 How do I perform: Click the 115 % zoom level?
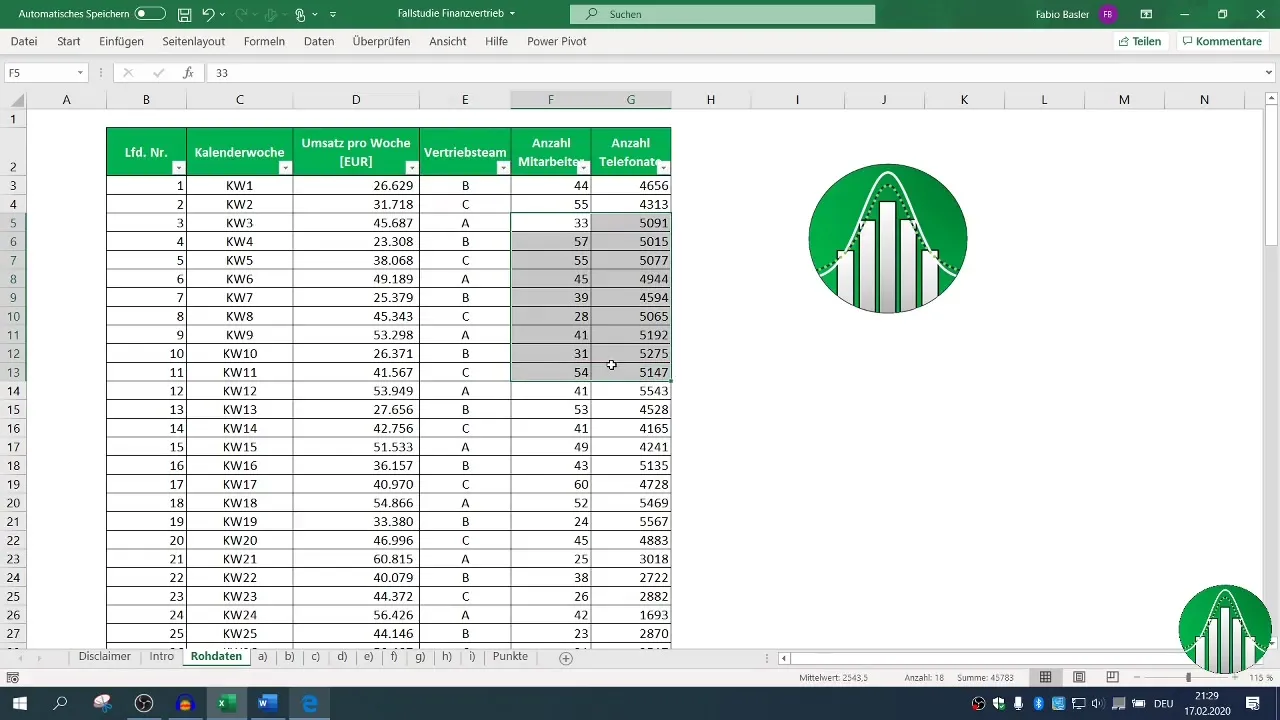pyautogui.click(x=1260, y=678)
